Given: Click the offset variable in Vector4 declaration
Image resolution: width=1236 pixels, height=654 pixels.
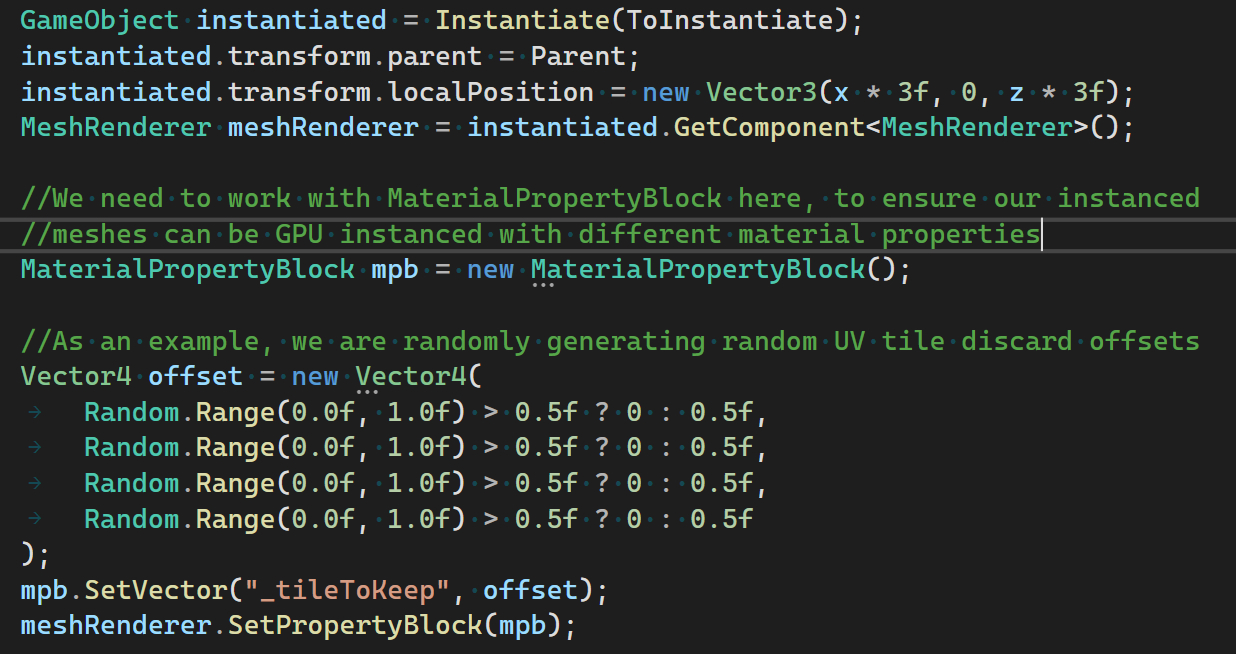Looking at the screenshot, I should [x=195, y=376].
